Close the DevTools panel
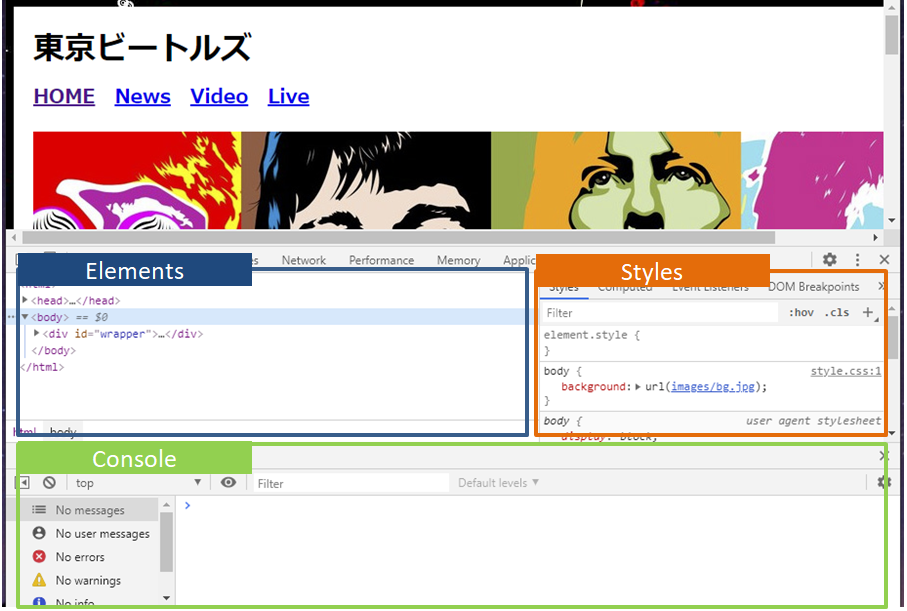The image size is (907, 611). coord(884,260)
